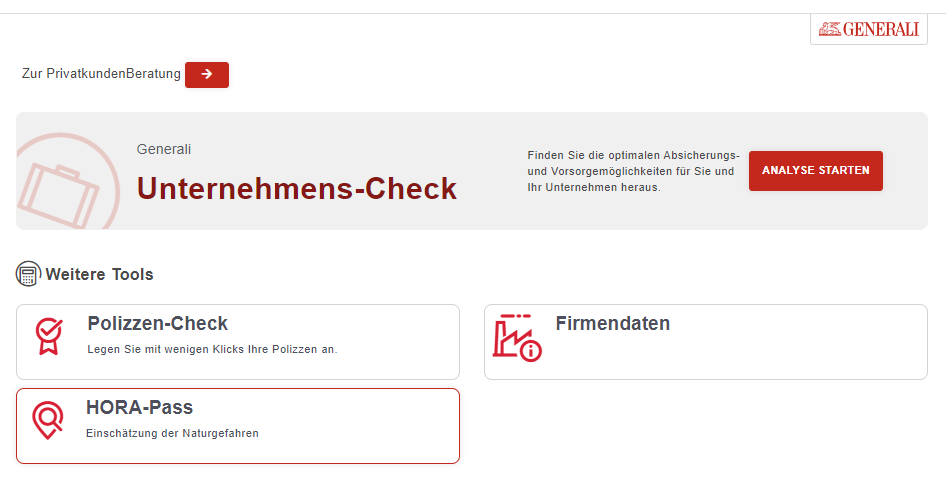
Task: Click the Firmendaten factory info icon
Action: pos(516,337)
